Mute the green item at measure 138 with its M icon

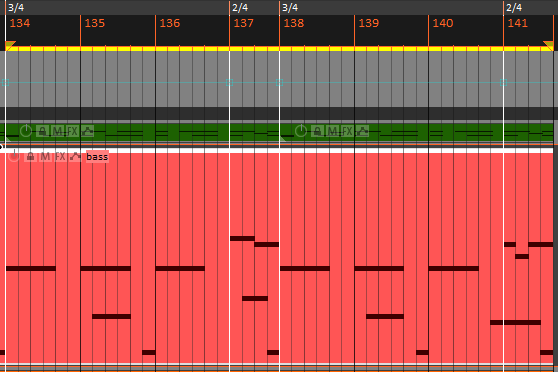pos(332,131)
